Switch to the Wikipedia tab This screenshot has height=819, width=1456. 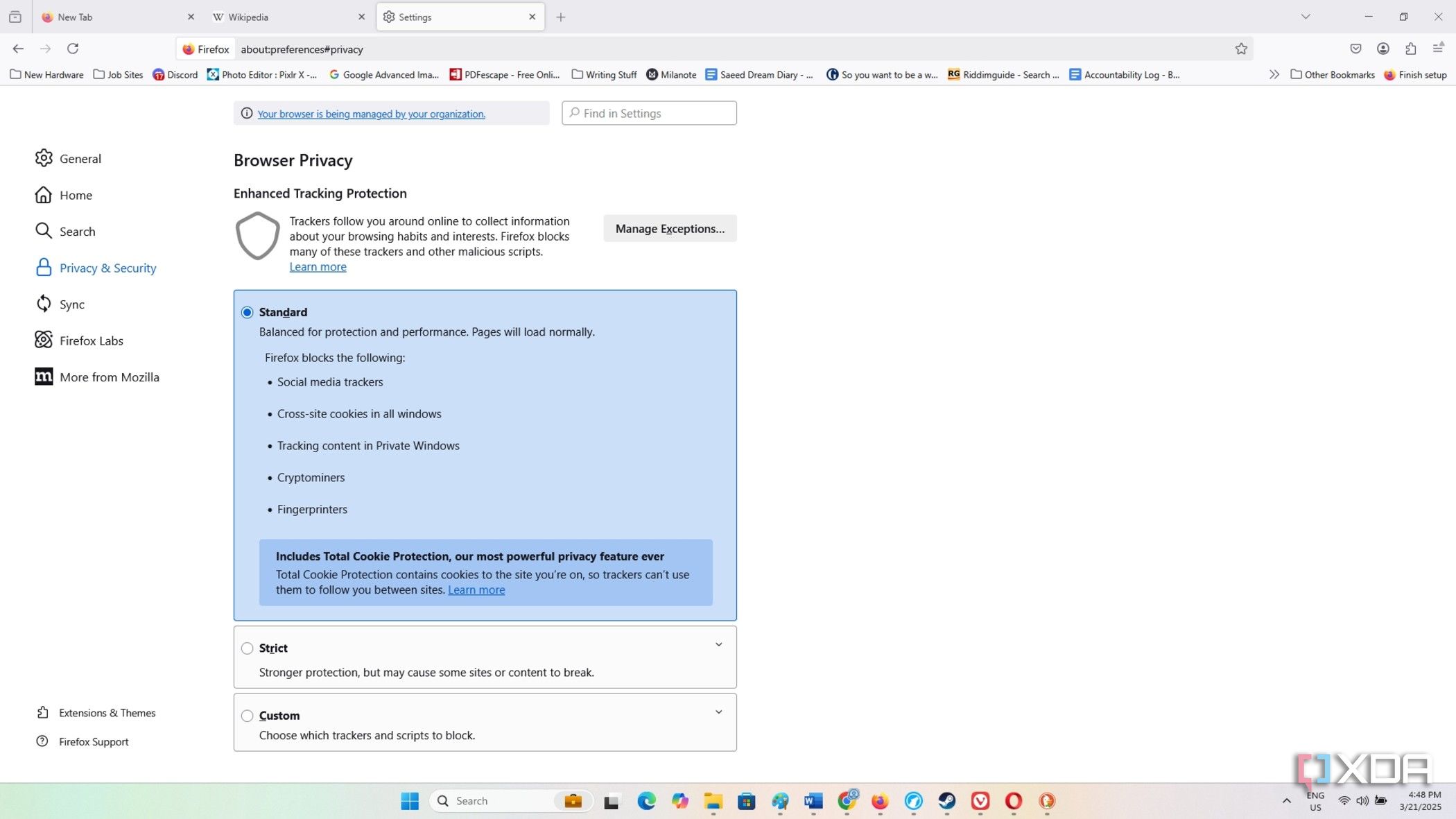coord(288,17)
